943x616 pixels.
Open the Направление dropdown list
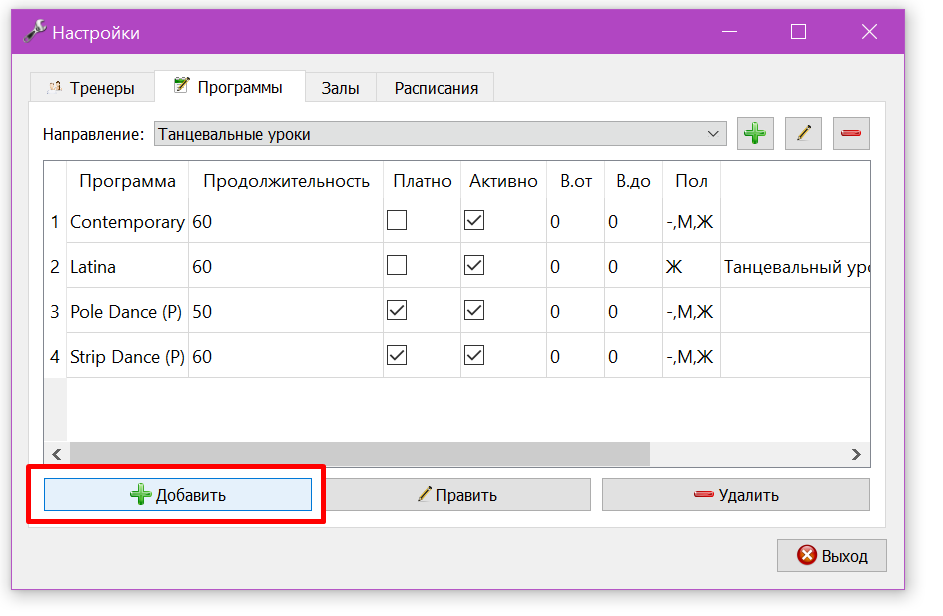(x=440, y=134)
